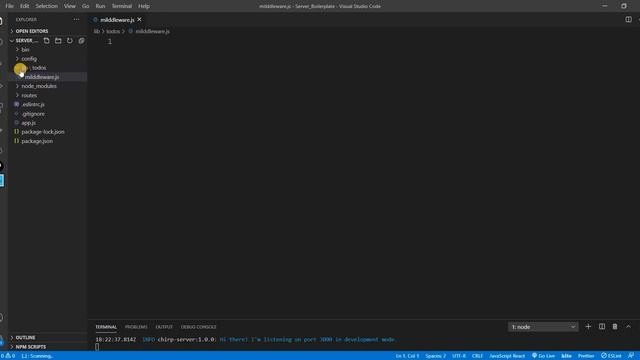Click the Go Live status bar button
Viewport: 640px width, 360px height.
(543, 356)
